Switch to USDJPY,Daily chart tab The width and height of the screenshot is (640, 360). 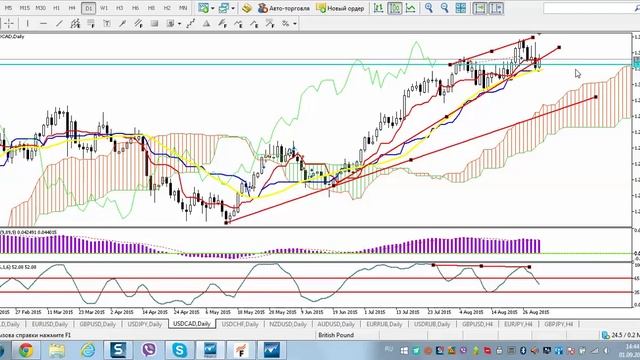(x=144, y=324)
